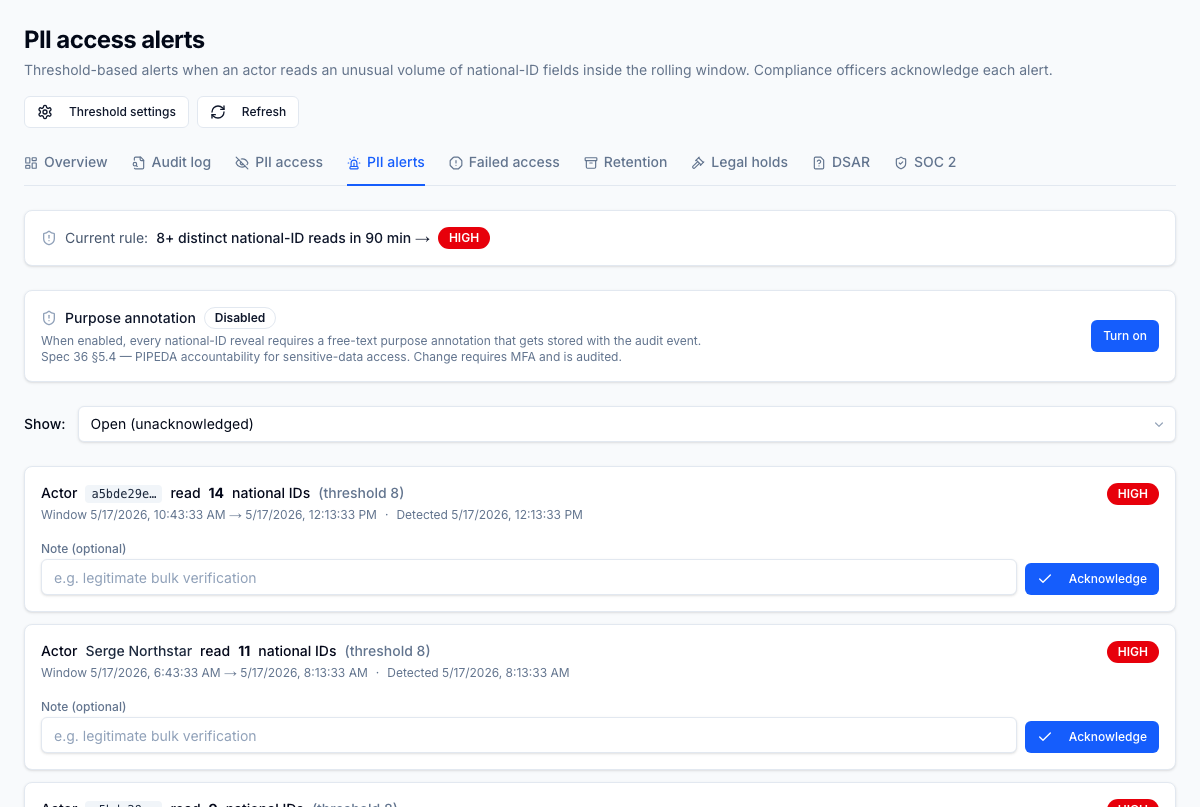Focus the note field for actor a5bde29e
This screenshot has height=807, width=1200.
[x=529, y=578]
